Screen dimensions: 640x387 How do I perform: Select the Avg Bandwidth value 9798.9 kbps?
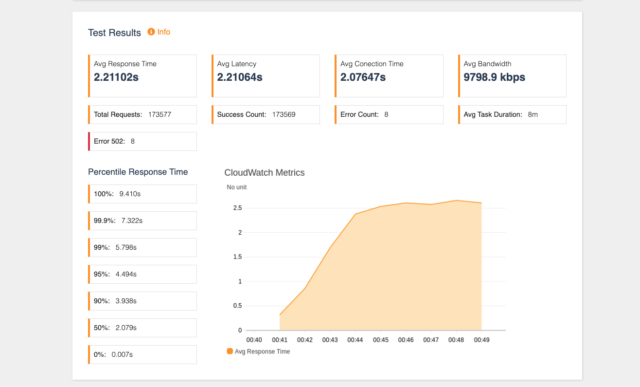494,77
